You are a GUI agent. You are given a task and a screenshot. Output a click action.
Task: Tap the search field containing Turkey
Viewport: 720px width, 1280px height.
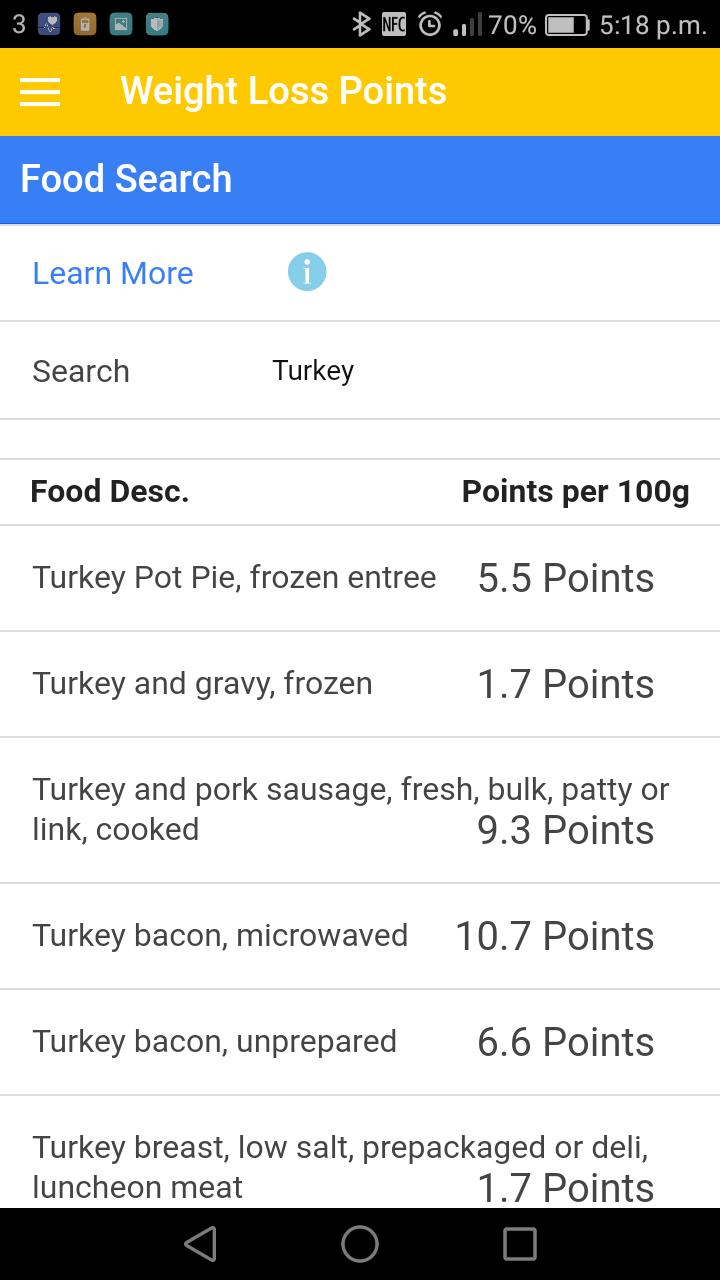click(490, 371)
